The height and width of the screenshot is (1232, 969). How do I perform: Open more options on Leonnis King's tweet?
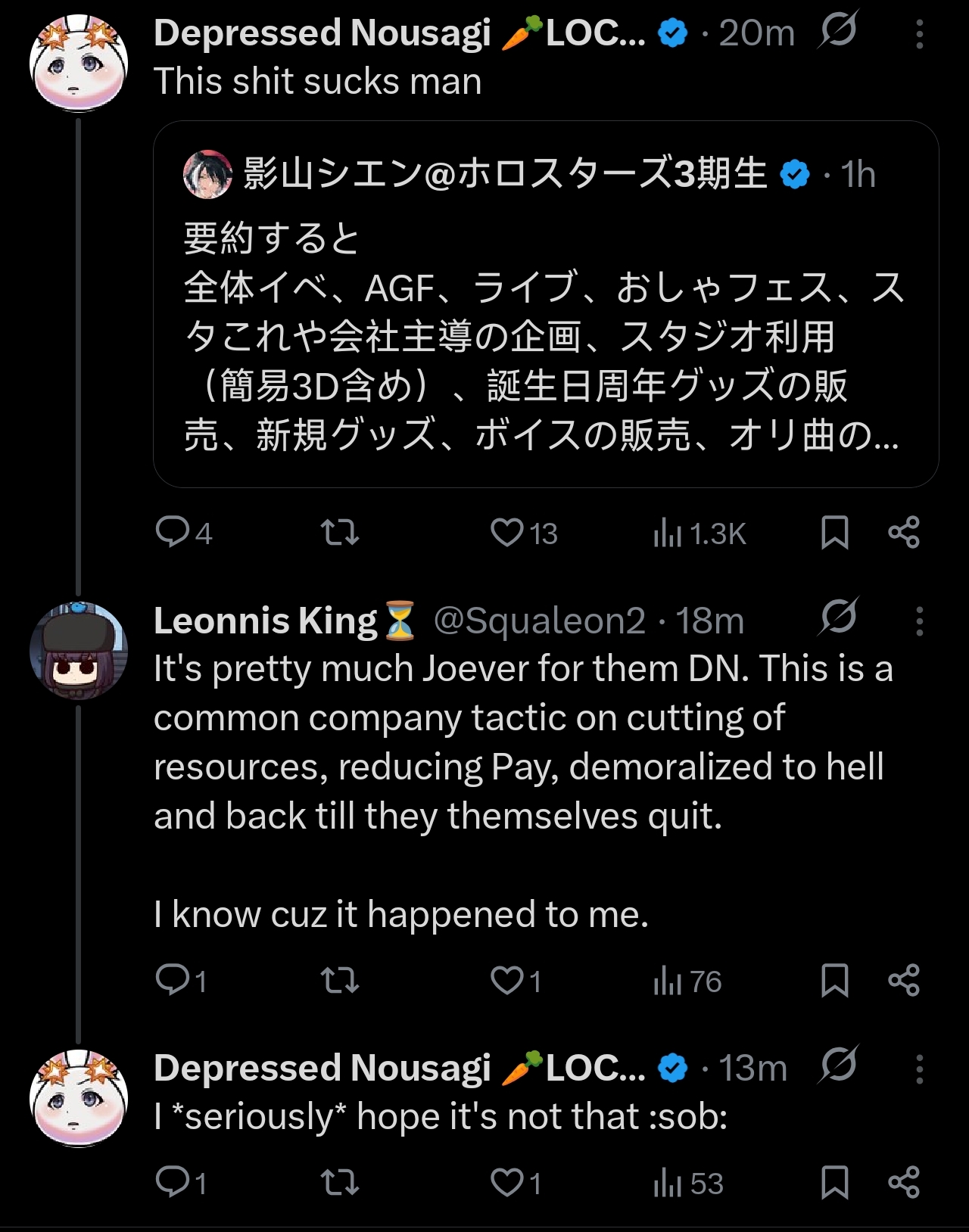[919, 621]
